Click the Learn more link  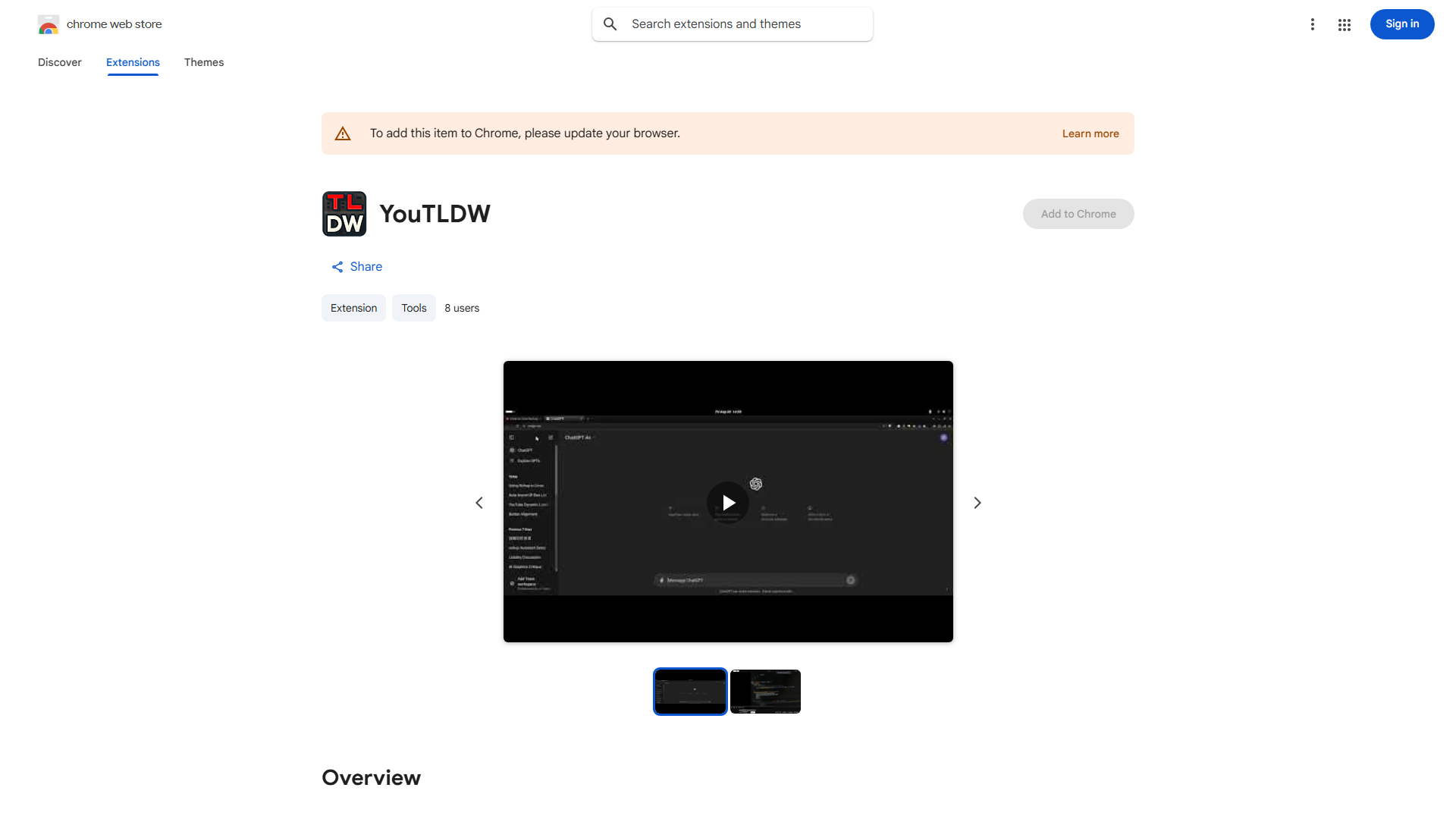coord(1090,133)
